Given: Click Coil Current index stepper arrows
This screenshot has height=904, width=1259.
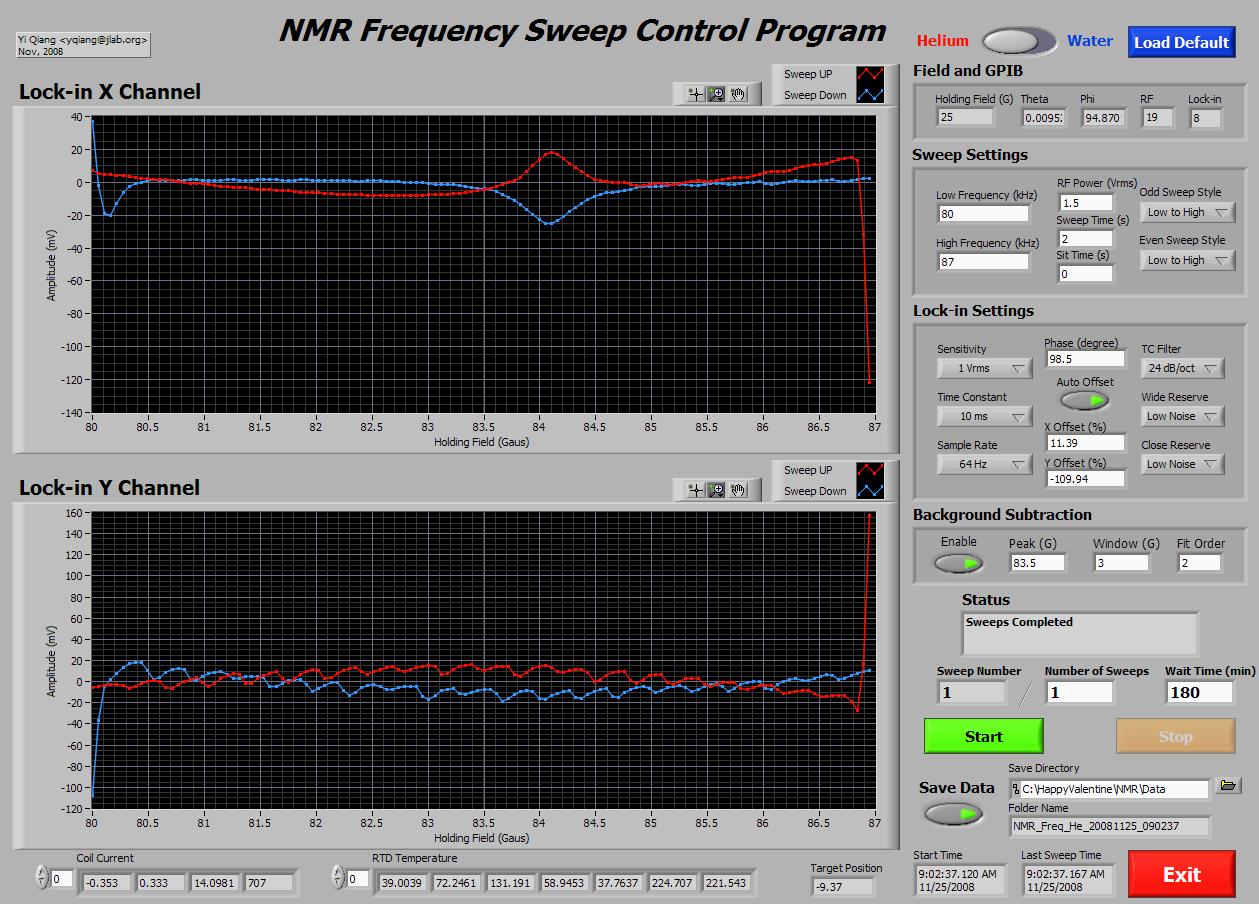Looking at the screenshot, I should coord(41,878).
